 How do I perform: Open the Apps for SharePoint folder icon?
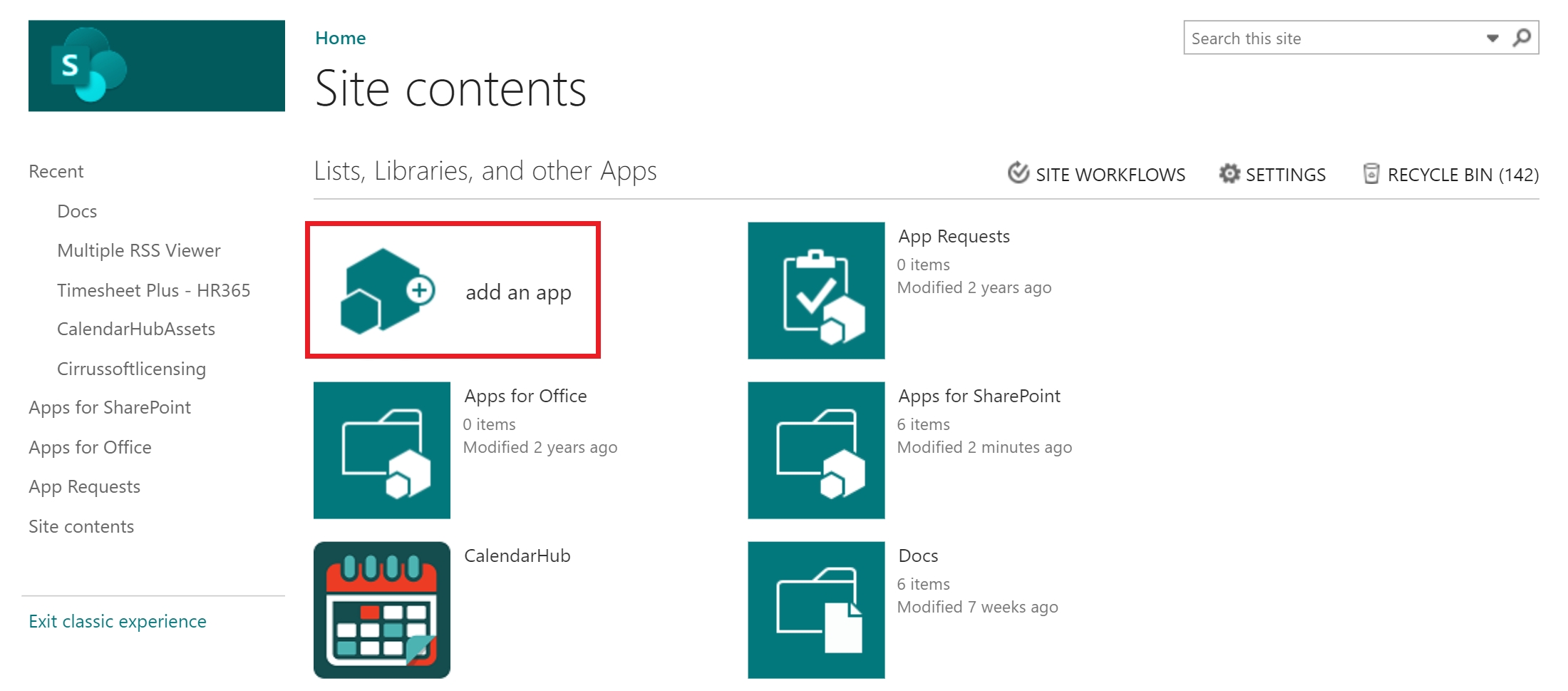pyautogui.click(x=816, y=450)
